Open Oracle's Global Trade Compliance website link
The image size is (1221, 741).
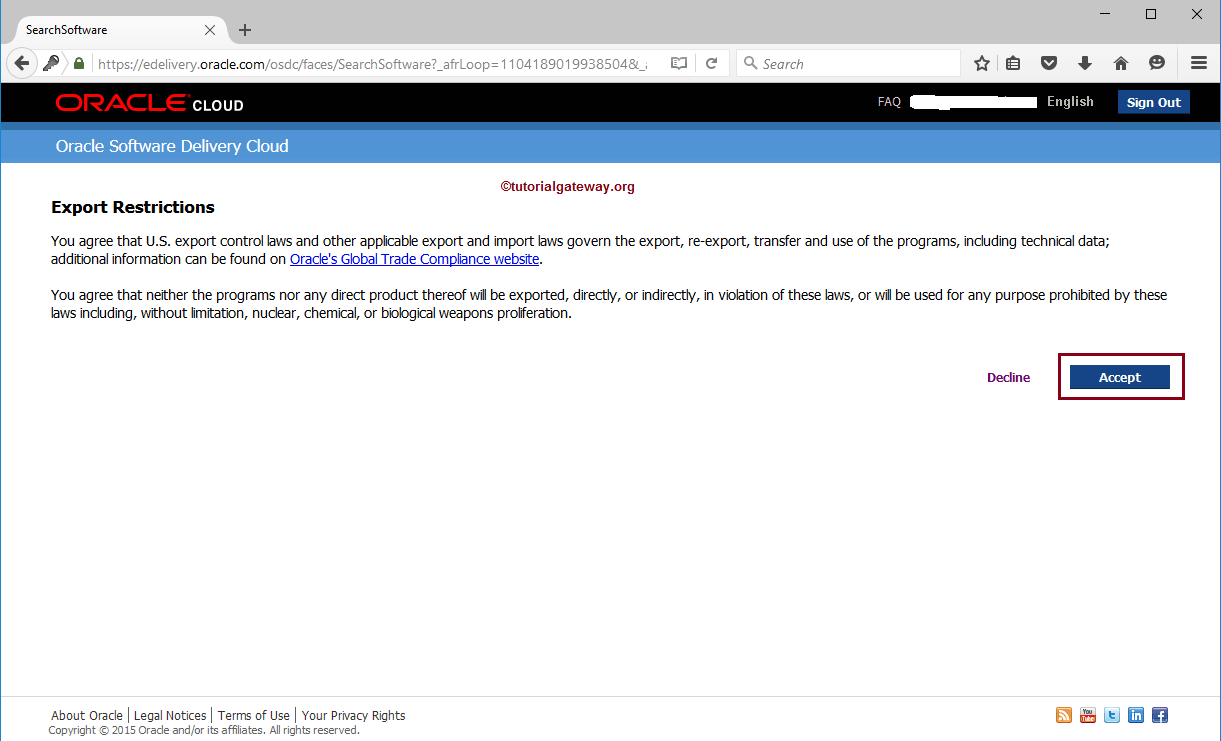pos(414,259)
